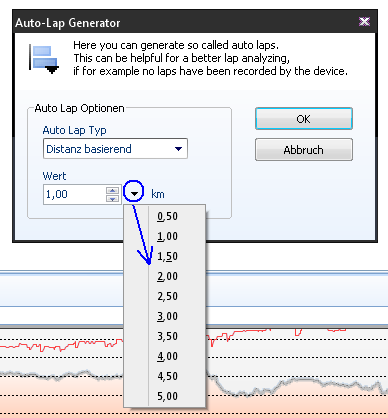Decrease Wert with the down spinner arrow
Screen dimensions: 388x418
(113, 199)
